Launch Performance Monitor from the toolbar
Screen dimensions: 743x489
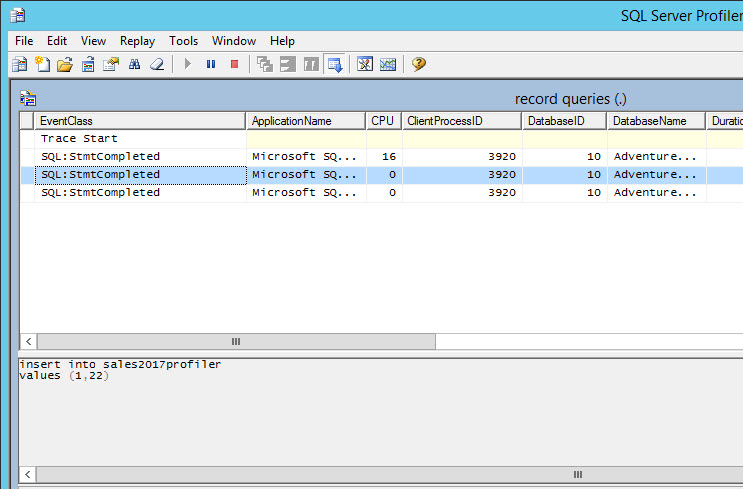[388, 64]
